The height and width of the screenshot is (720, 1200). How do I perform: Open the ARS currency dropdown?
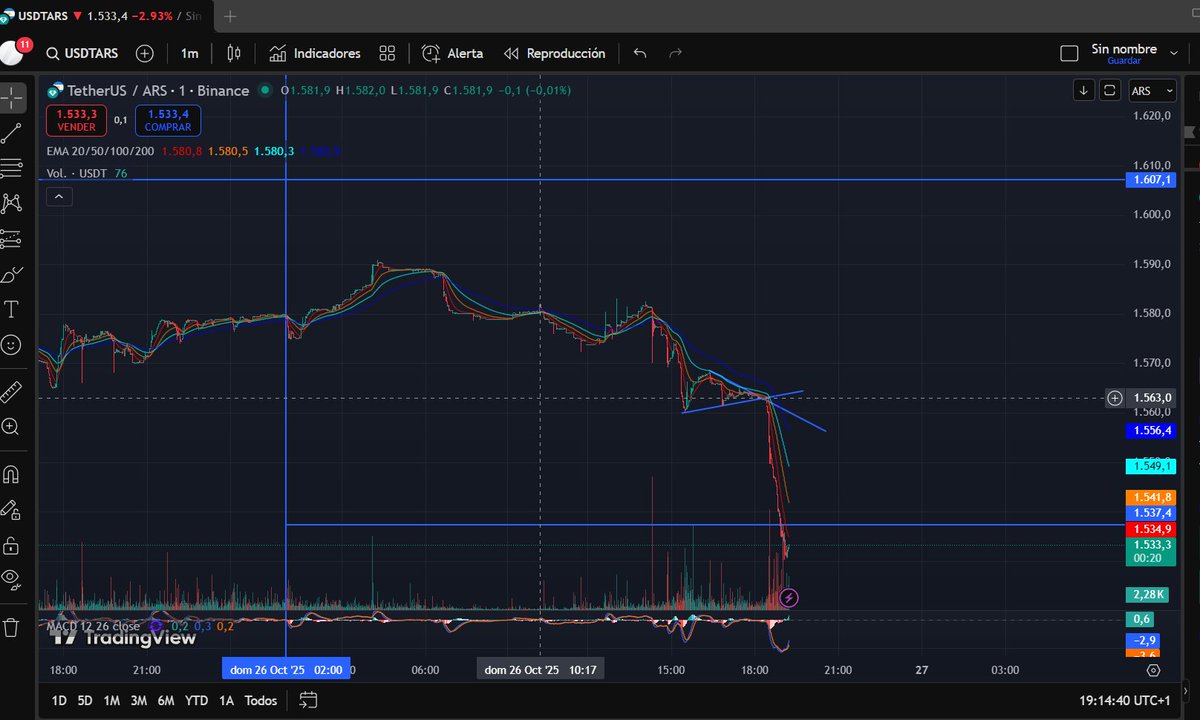point(1151,91)
